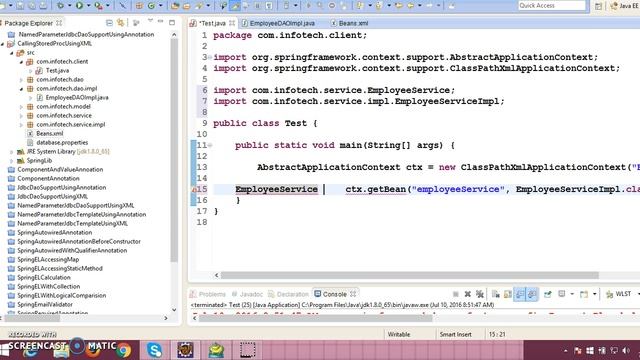Switch to the Test.java editor tab
640x360 pixels.
click(x=212, y=23)
